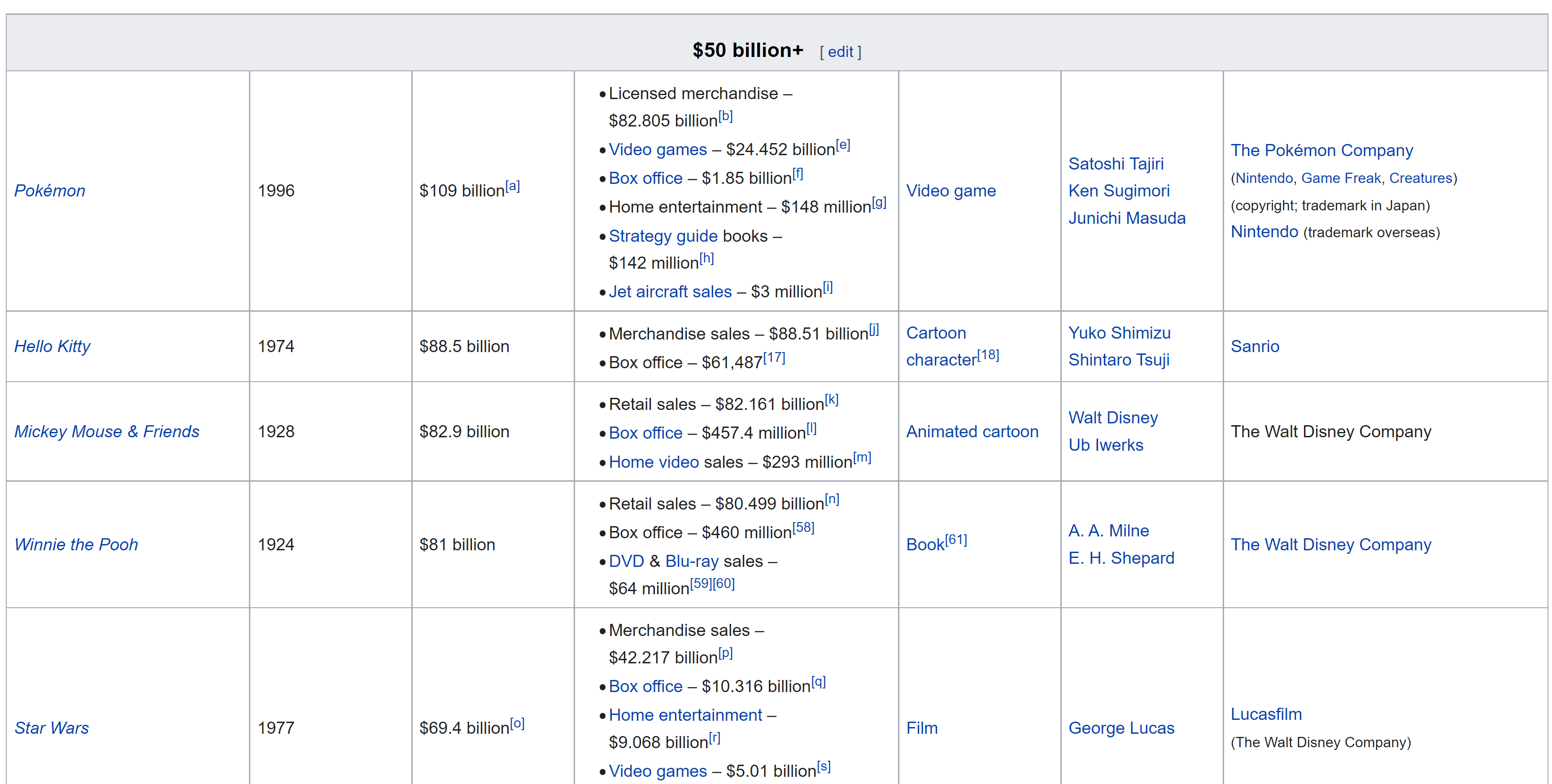The width and height of the screenshot is (1552, 784).
Task: Visit Shintaro Tsuji's page
Action: 1119,360
